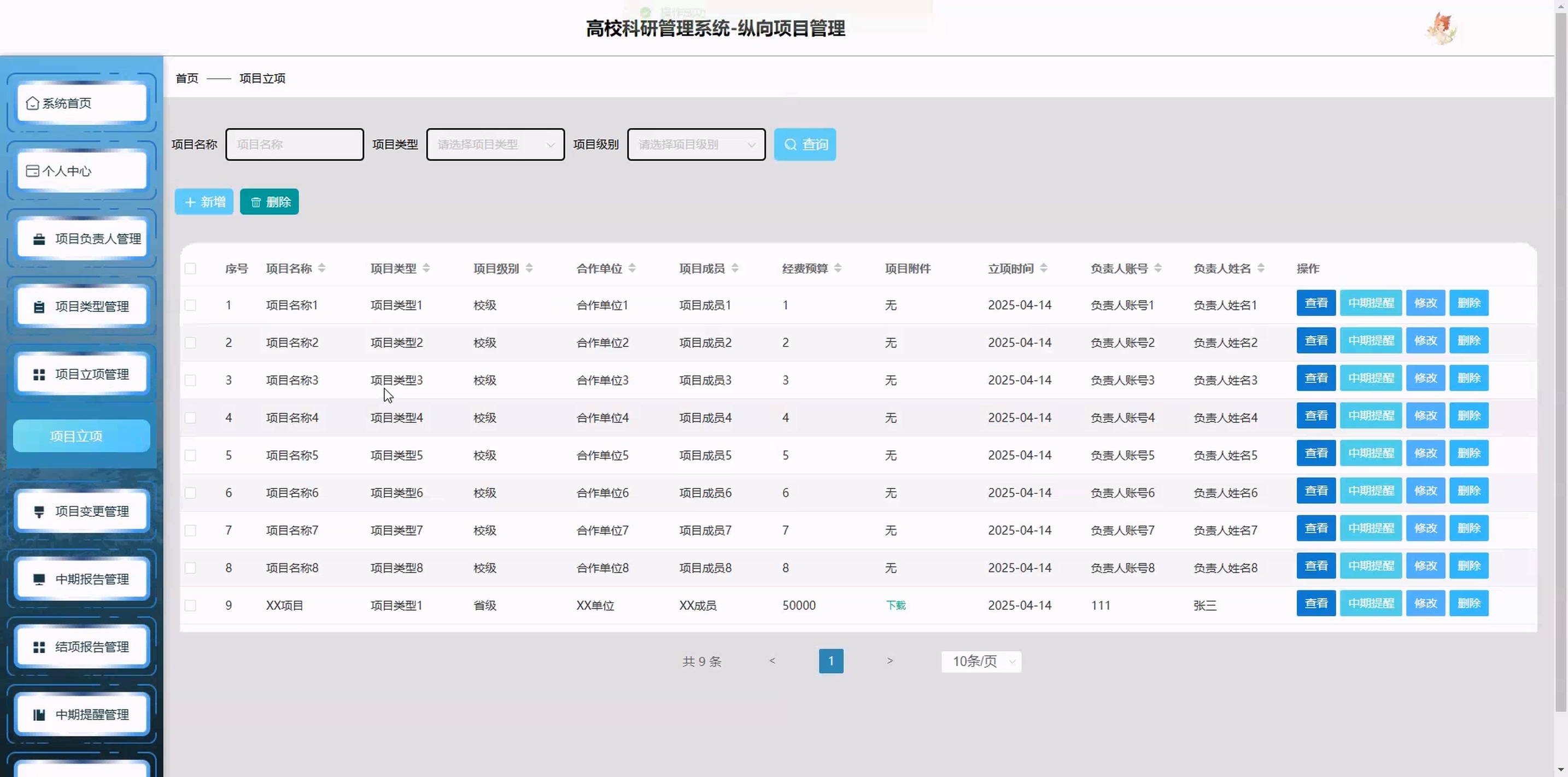Click 下载 link in the XX项目 row
Image resolution: width=1568 pixels, height=777 pixels.
pyautogui.click(x=896, y=605)
